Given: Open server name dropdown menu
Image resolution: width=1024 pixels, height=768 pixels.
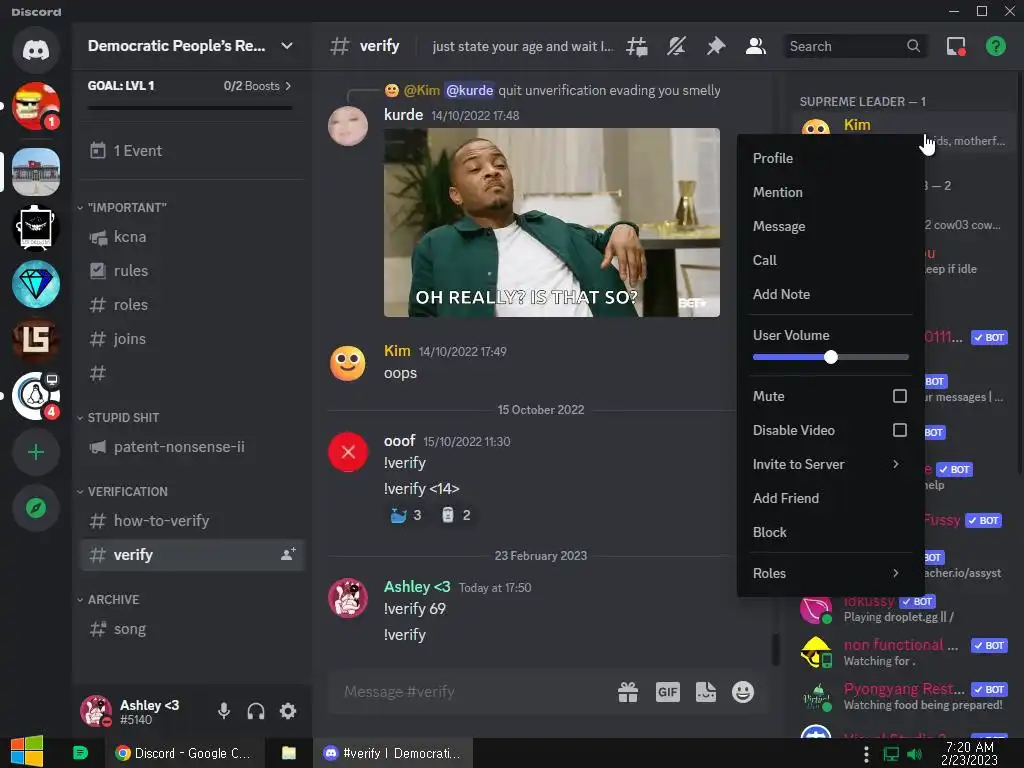Looking at the screenshot, I should [x=287, y=46].
